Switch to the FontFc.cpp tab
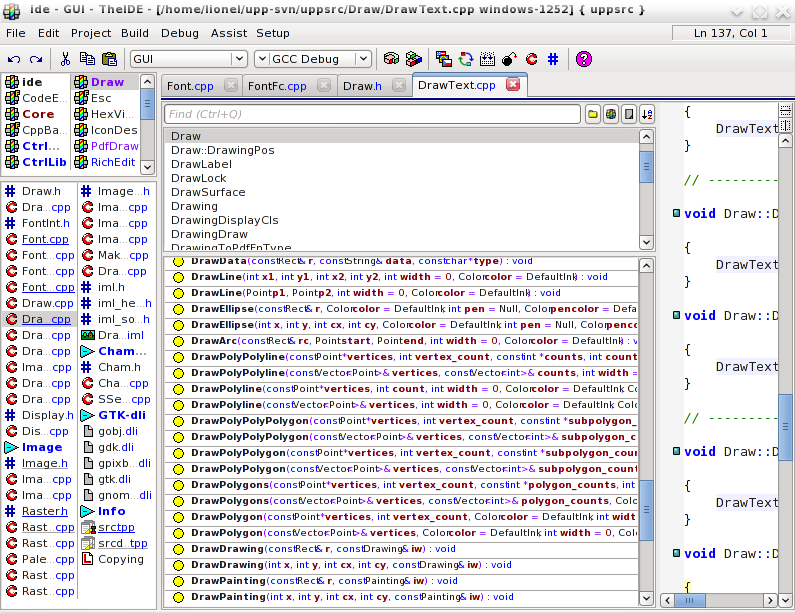The image size is (795, 614). (277, 86)
